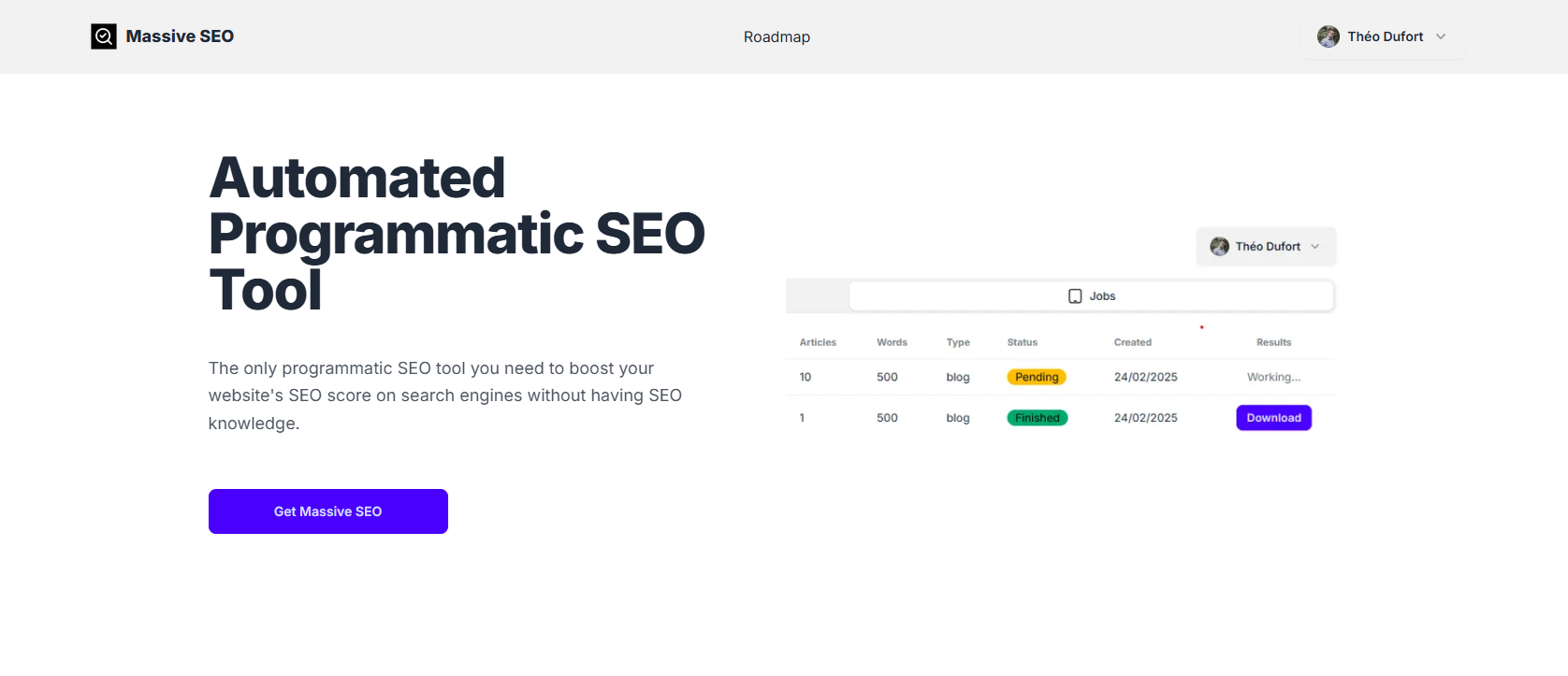Click the description paragraph about programmatic SEO
This screenshot has width=1568, height=676.
click(445, 396)
